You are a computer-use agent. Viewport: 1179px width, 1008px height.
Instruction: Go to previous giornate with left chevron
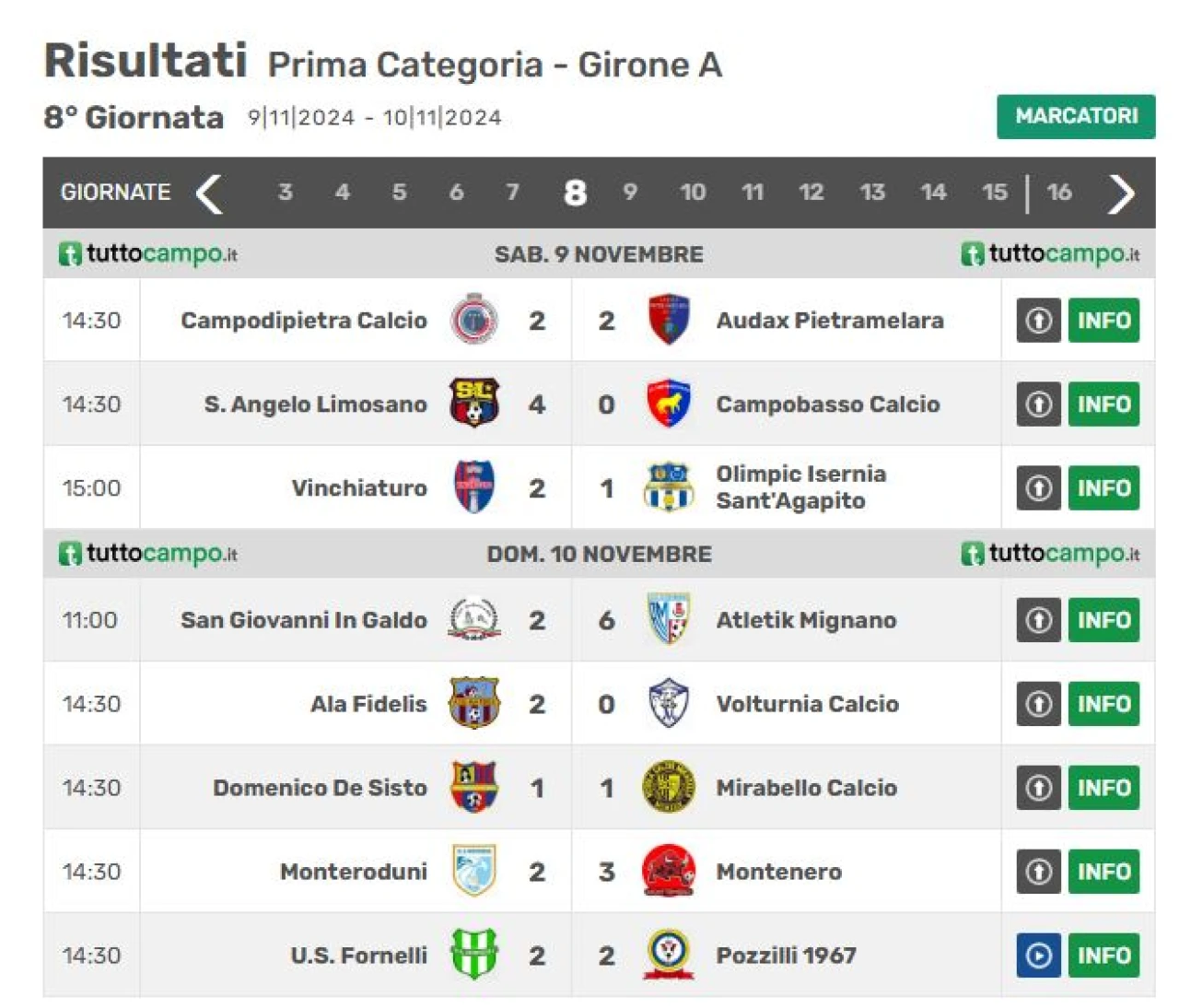pos(210,193)
